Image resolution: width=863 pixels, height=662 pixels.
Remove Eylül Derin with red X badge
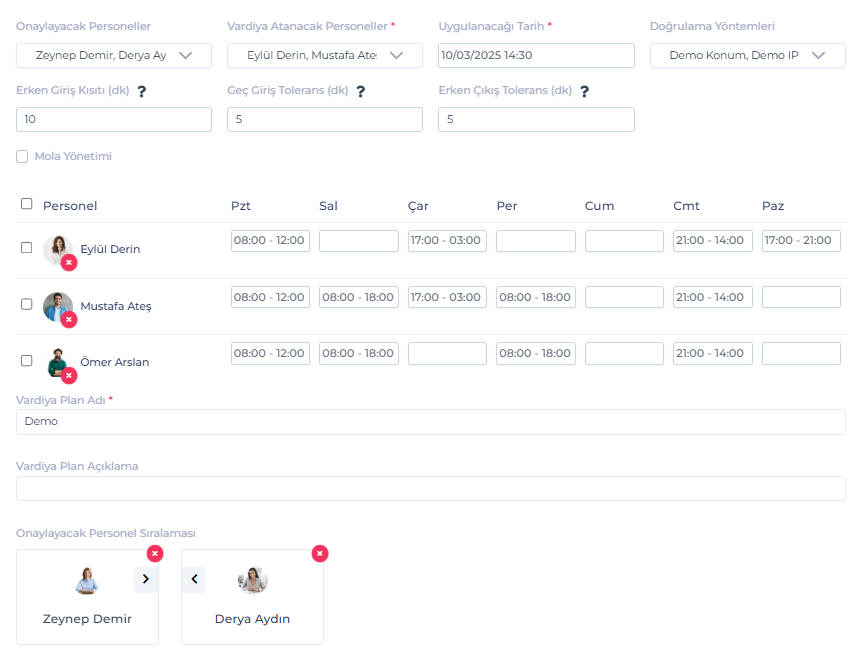[69, 263]
